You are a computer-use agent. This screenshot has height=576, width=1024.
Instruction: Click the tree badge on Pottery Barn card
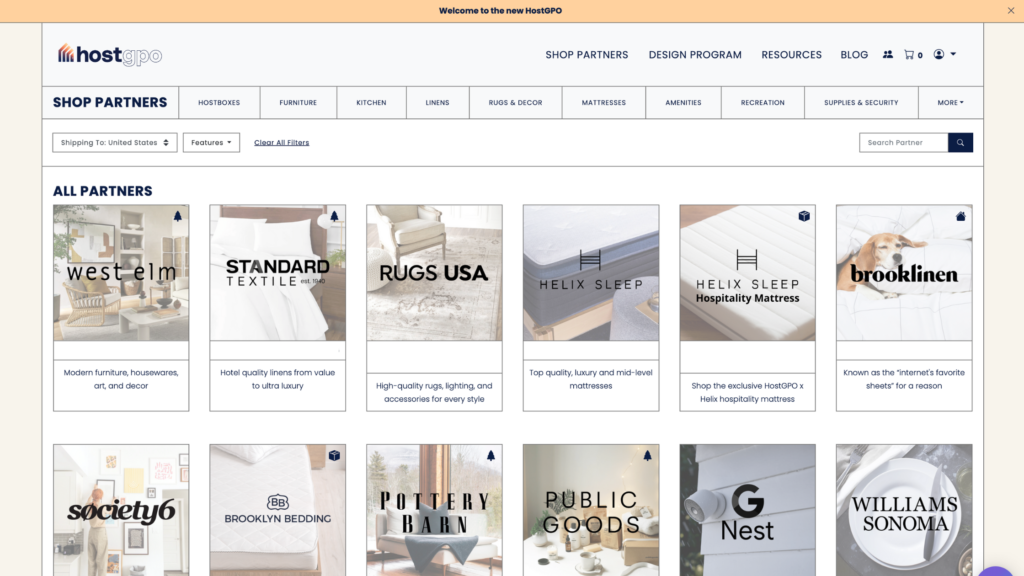[x=491, y=455]
